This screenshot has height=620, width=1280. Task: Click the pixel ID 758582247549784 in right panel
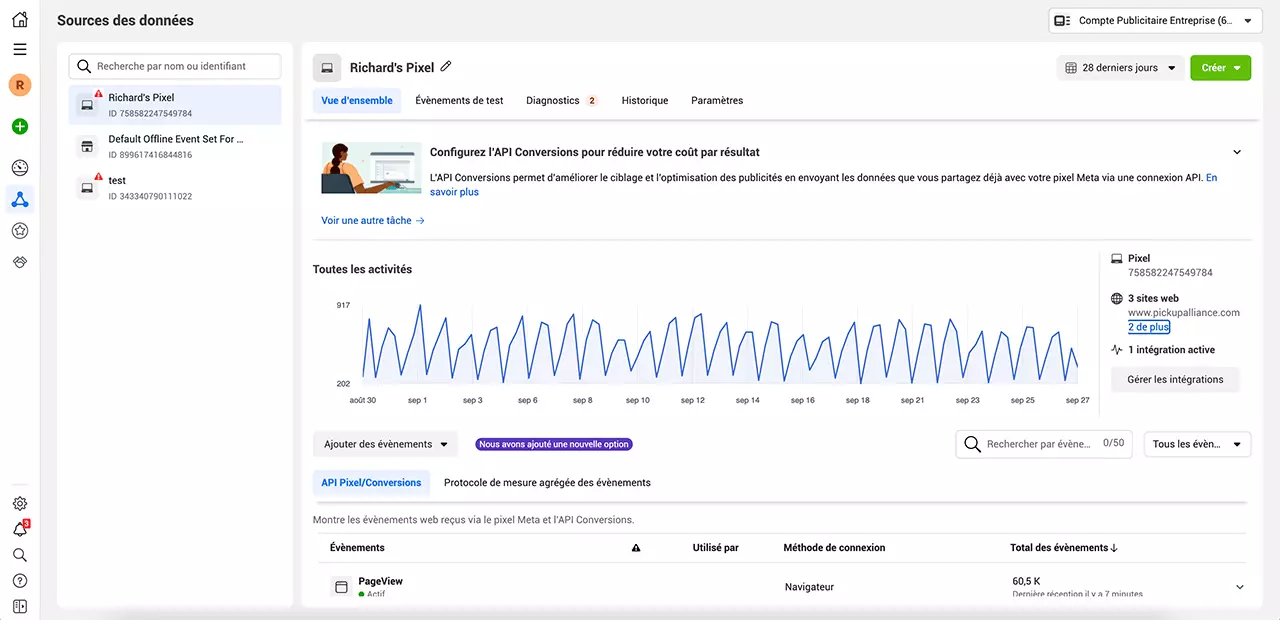(1170, 272)
